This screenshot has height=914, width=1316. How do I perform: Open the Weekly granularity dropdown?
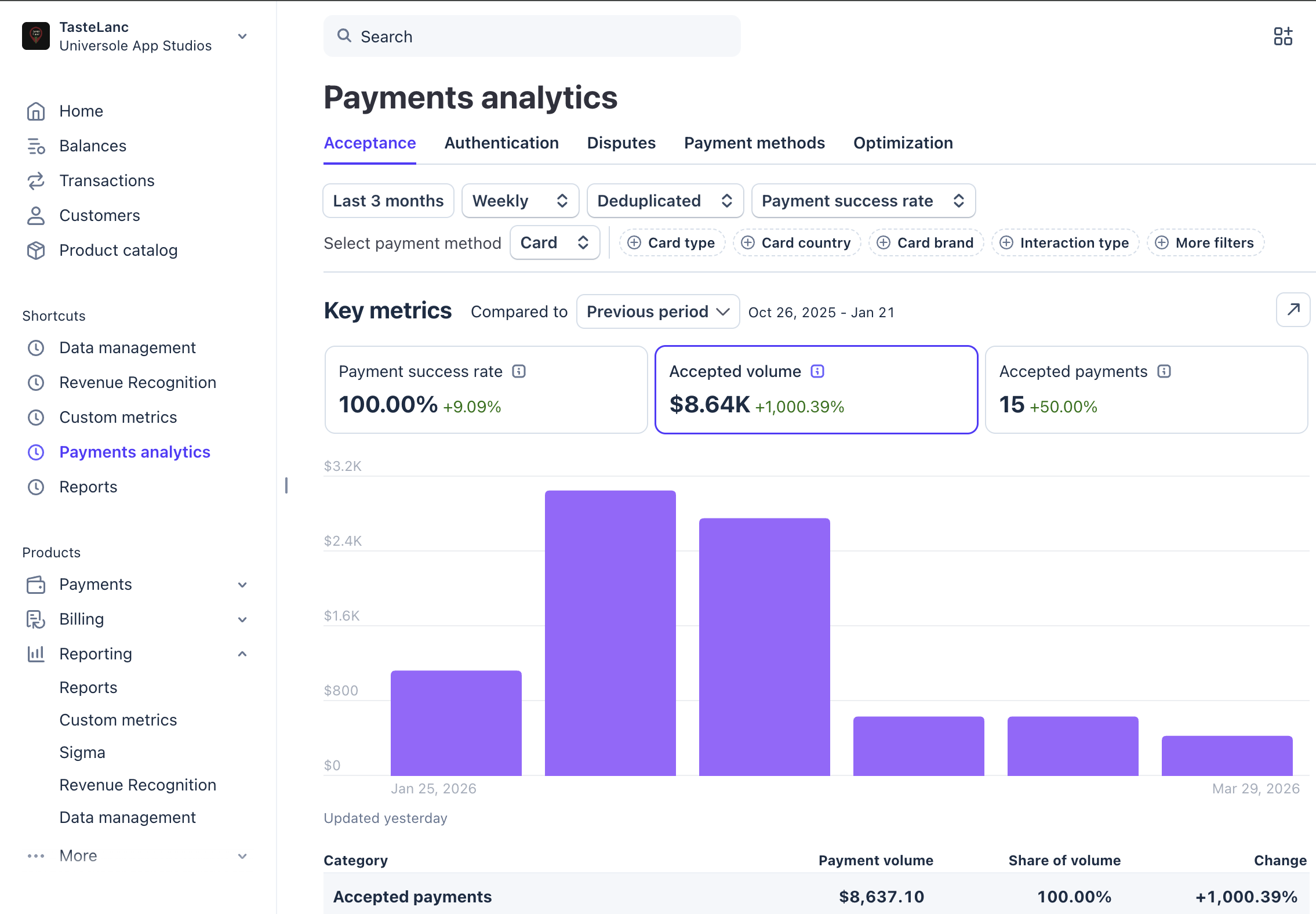520,201
